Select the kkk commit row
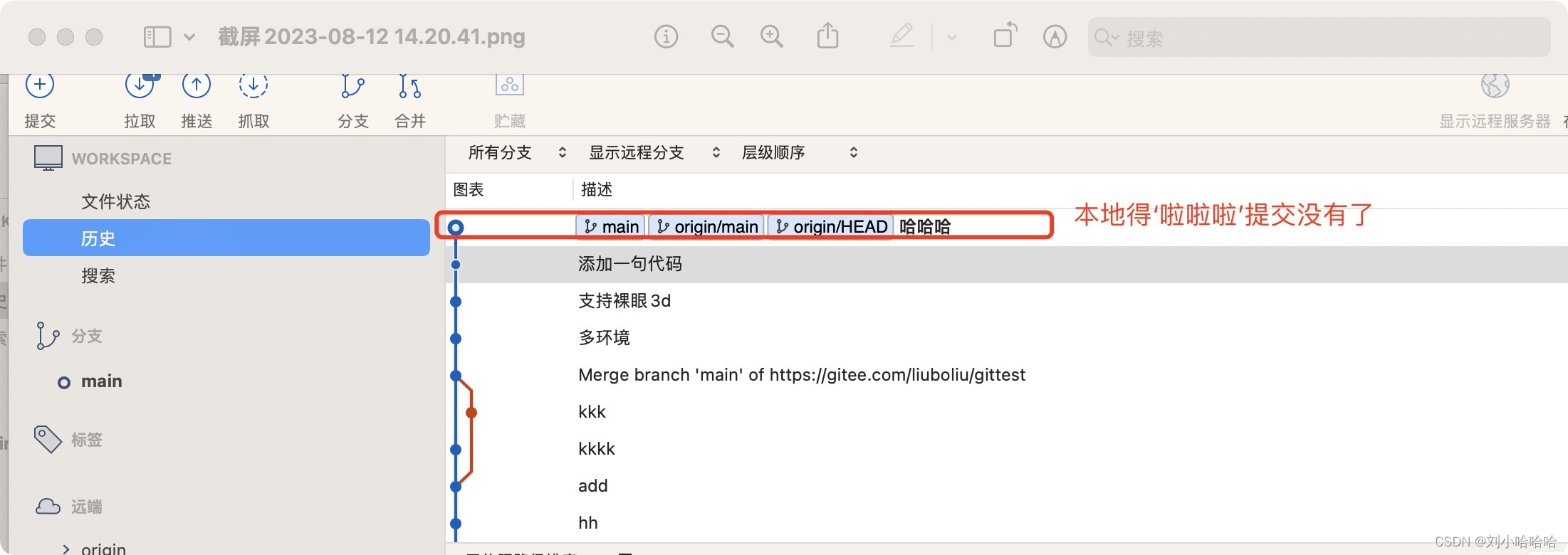 point(1007,412)
